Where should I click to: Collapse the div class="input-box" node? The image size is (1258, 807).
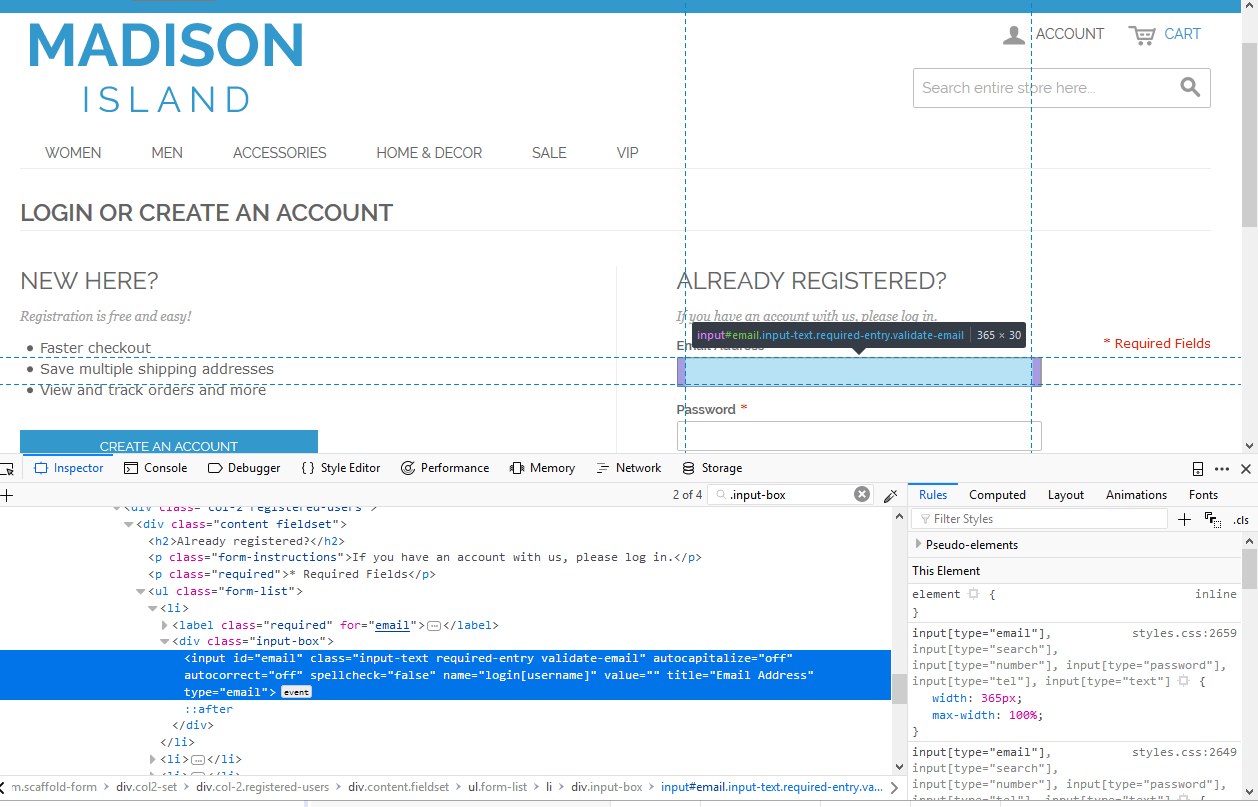(165, 642)
